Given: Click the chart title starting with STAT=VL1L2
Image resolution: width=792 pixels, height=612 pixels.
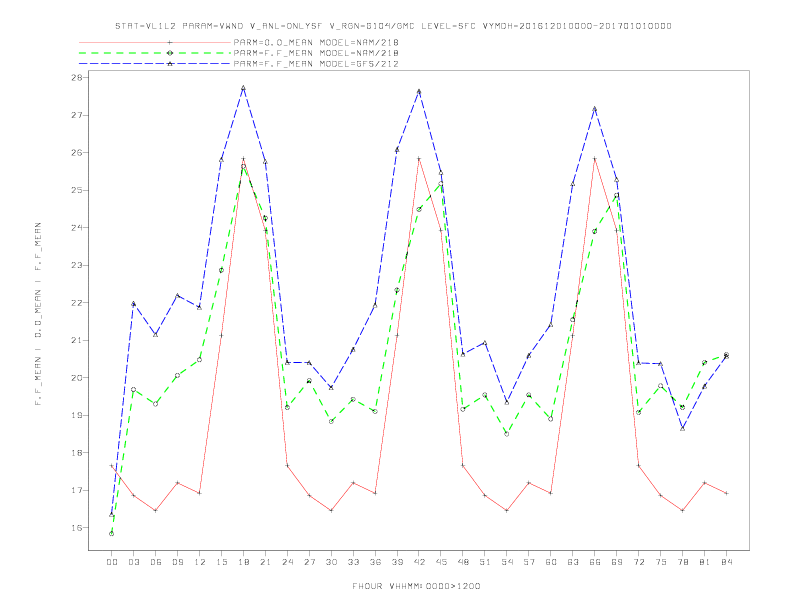Looking at the screenshot, I should 393,26.
